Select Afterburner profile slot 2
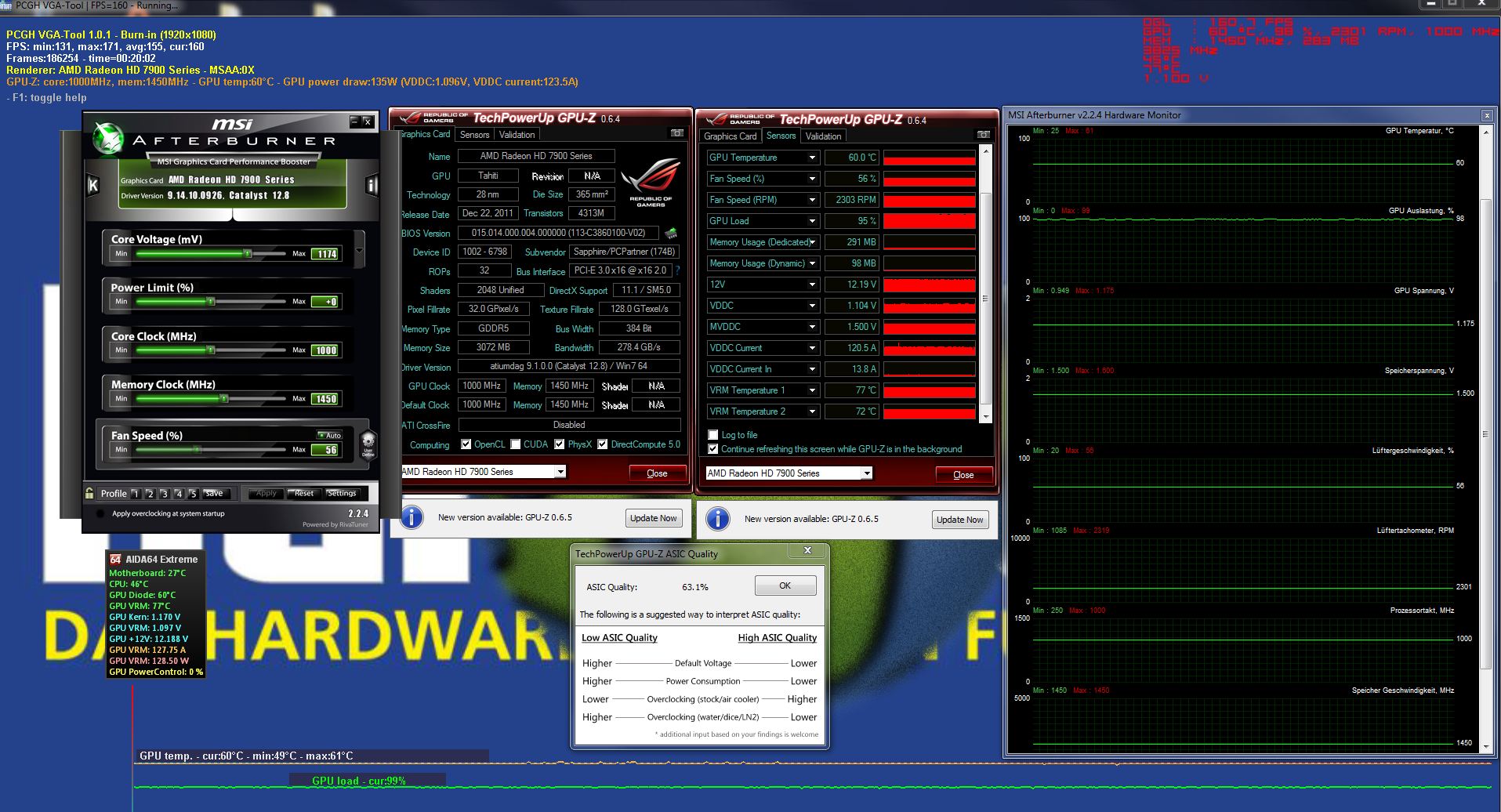1501x812 pixels. pyautogui.click(x=150, y=494)
